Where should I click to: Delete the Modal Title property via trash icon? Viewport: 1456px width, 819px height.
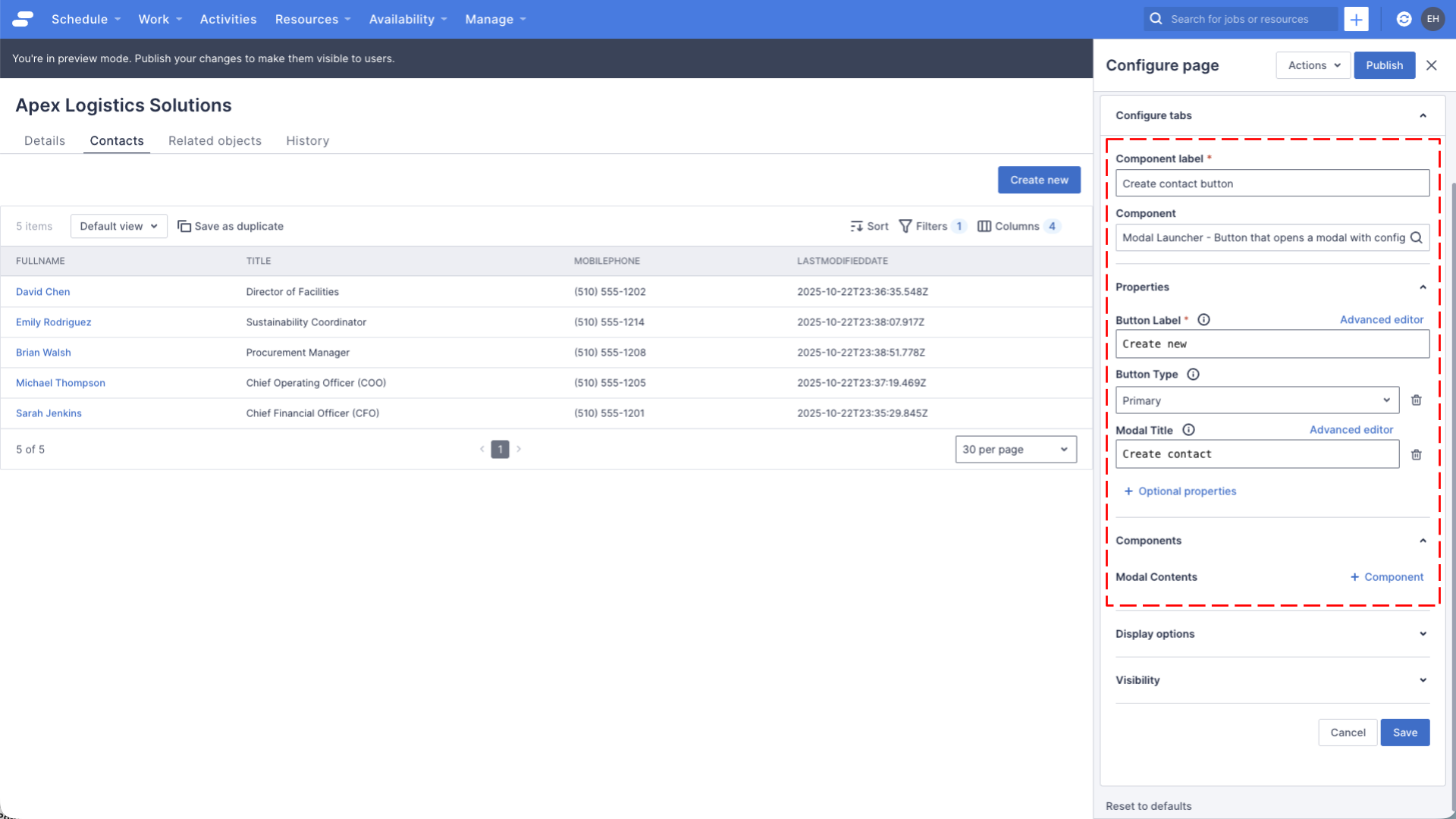[1417, 454]
